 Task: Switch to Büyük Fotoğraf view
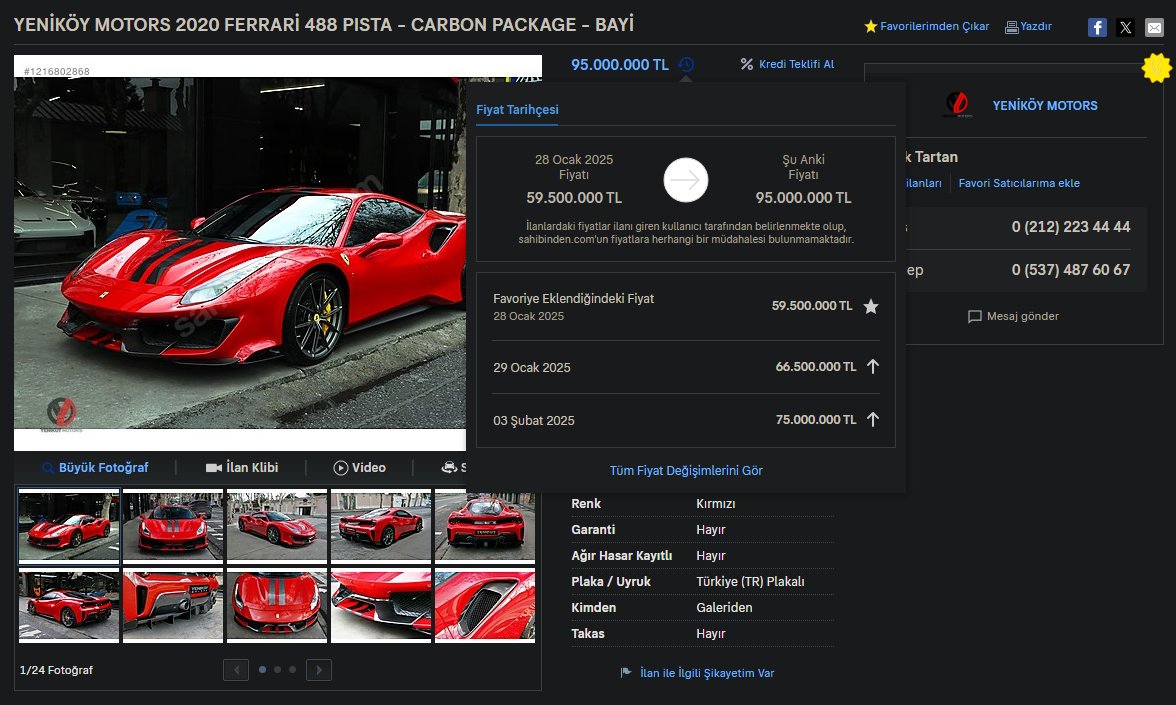pos(104,468)
